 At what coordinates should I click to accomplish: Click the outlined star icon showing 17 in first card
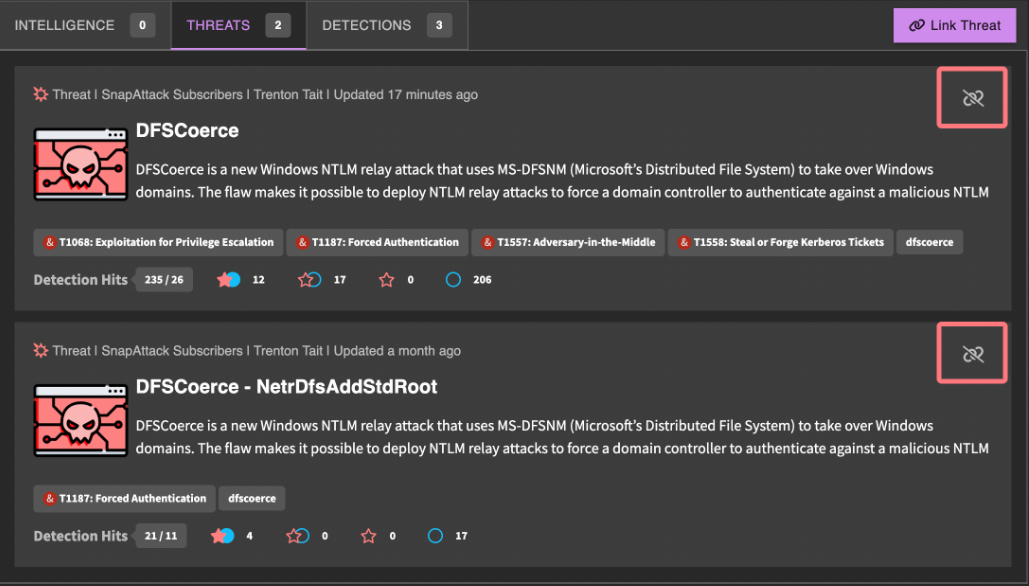[x=308, y=280]
